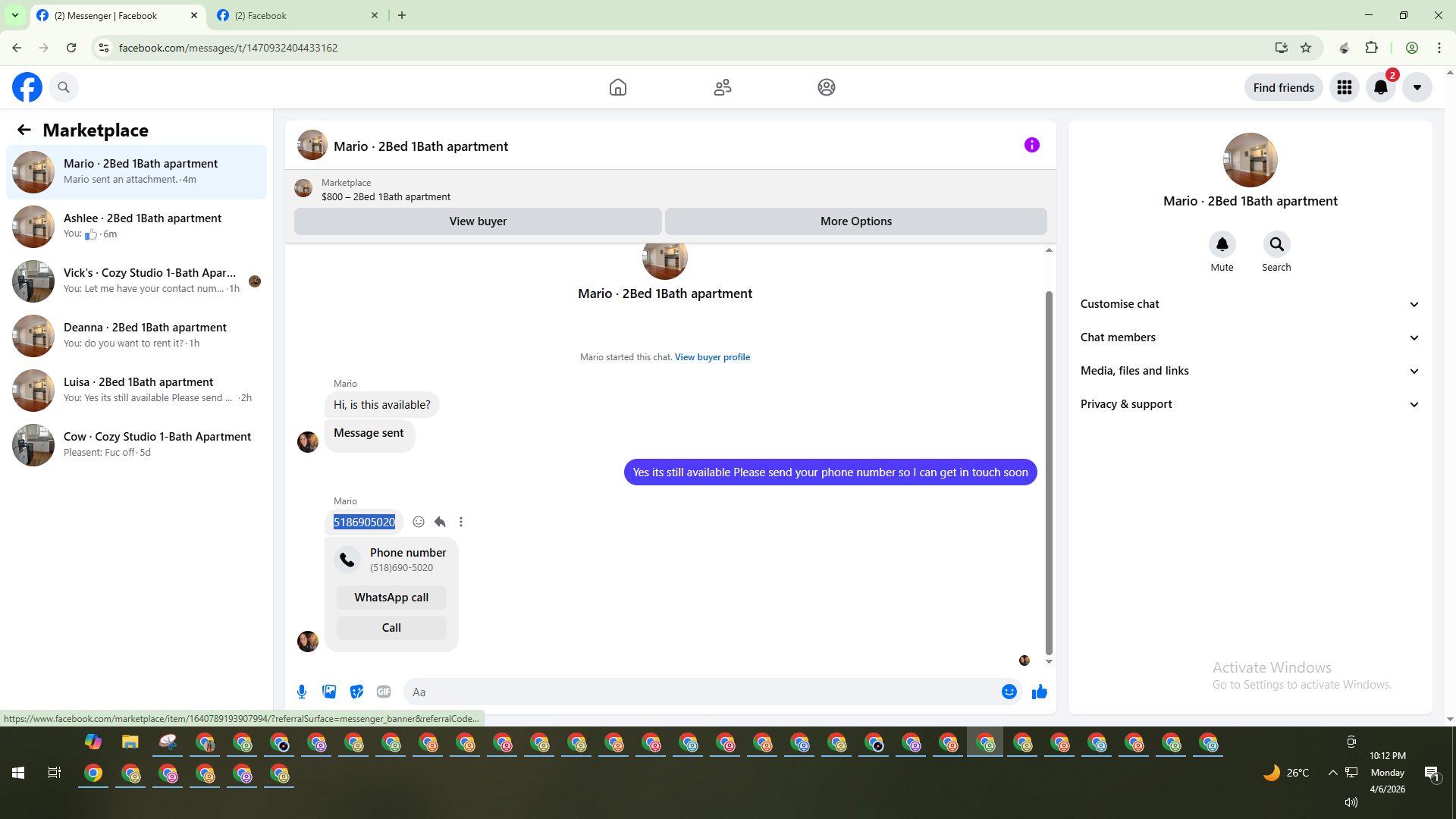Open Windows Start menu
This screenshot has height=819, width=1456.
tap(18, 773)
